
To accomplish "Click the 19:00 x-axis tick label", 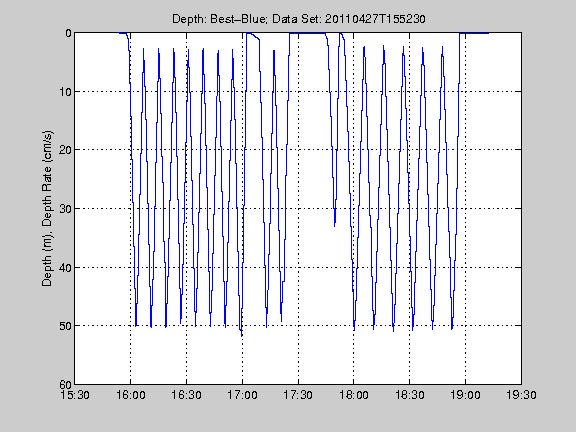I will [465, 395].
